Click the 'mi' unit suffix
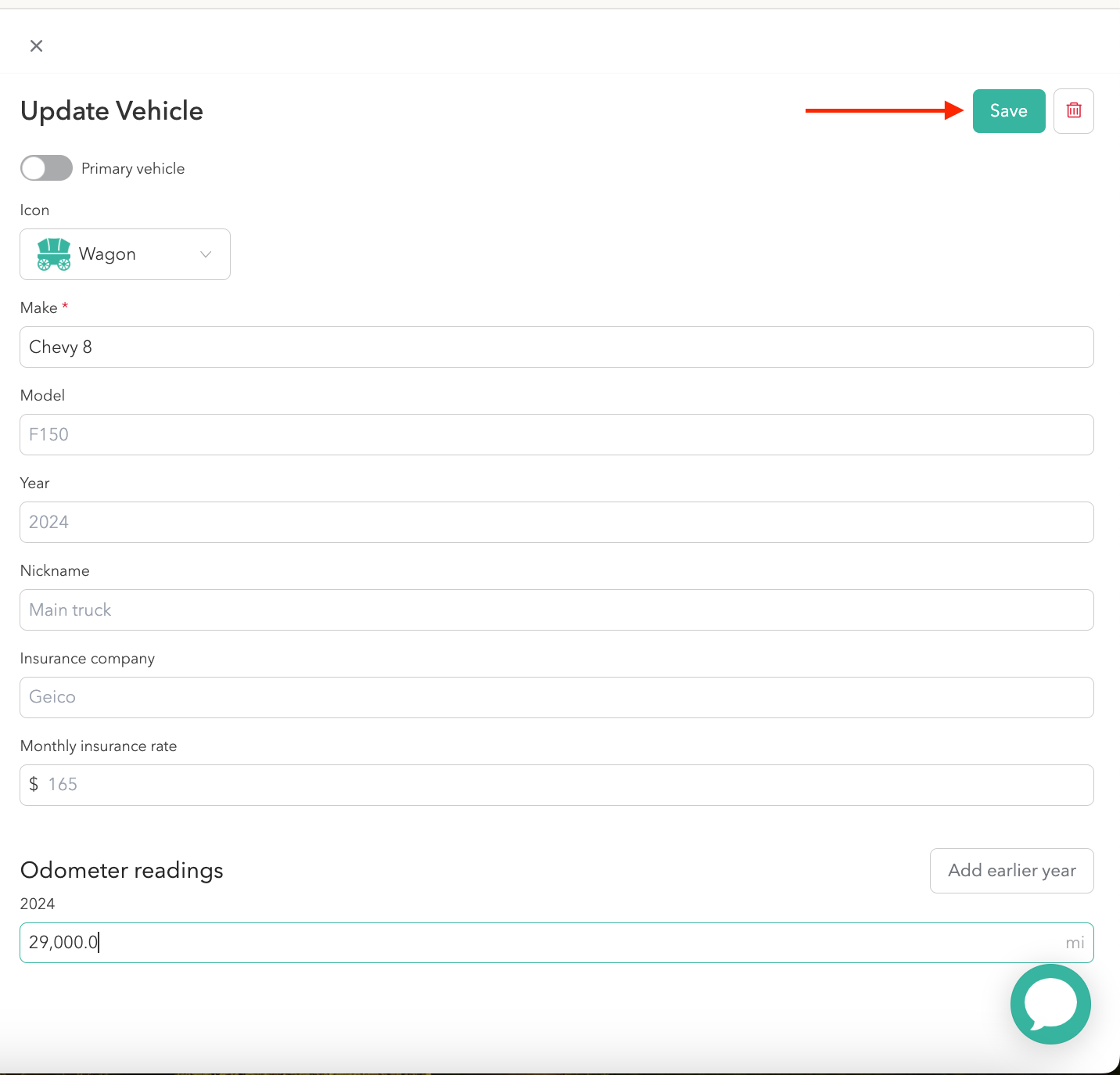1120x1075 pixels. point(1075,944)
